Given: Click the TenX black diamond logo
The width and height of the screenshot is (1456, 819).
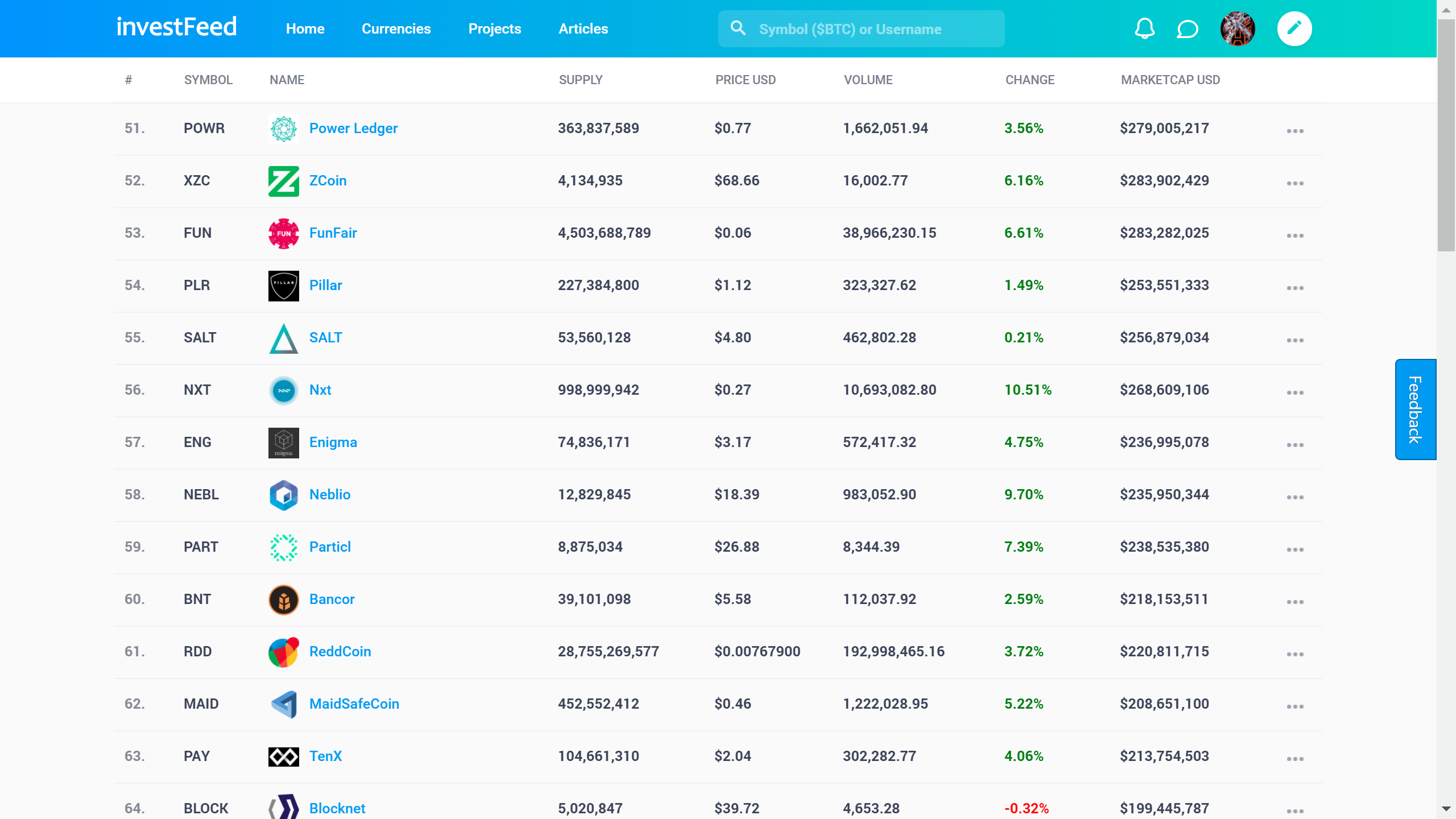Looking at the screenshot, I should 284,756.
